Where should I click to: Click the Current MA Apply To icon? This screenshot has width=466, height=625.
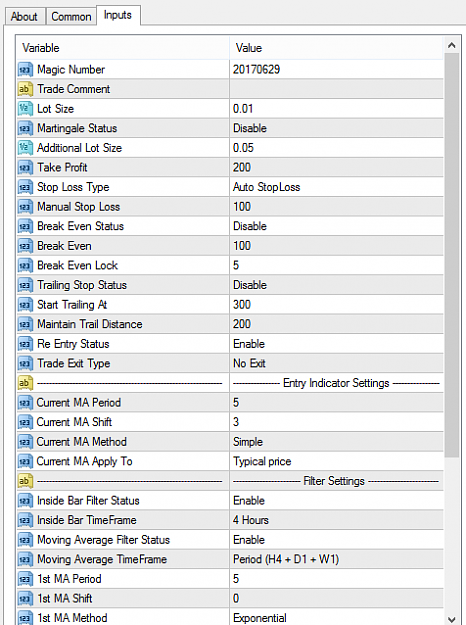click(25, 462)
